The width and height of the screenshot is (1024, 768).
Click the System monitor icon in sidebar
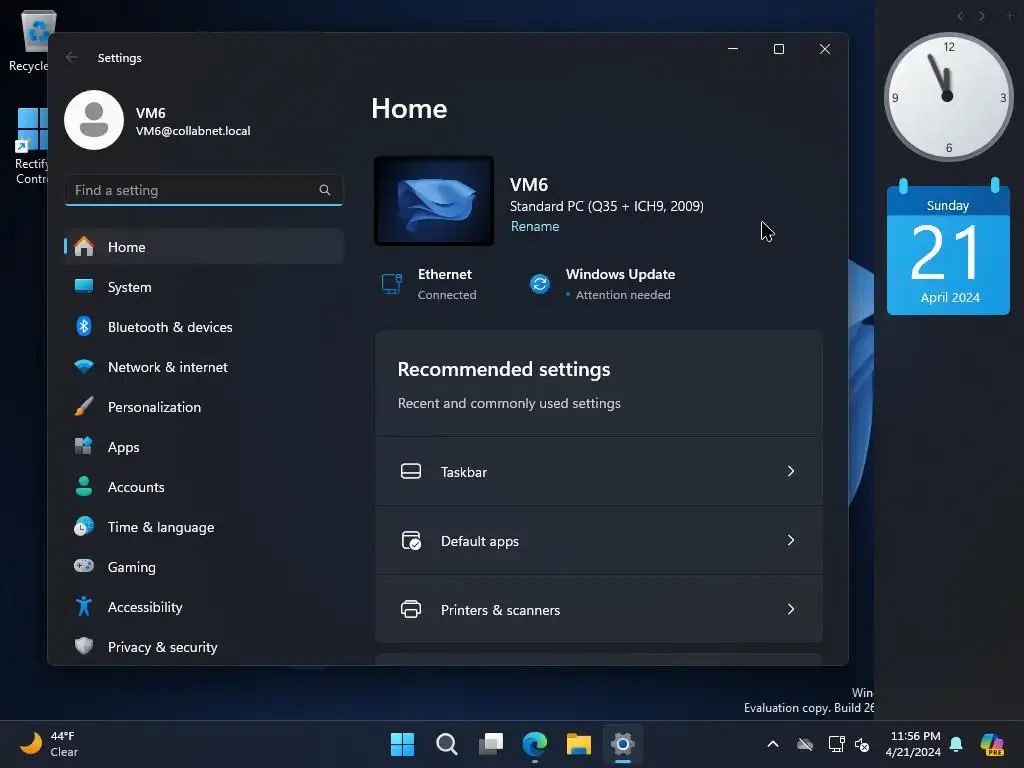[x=84, y=286]
